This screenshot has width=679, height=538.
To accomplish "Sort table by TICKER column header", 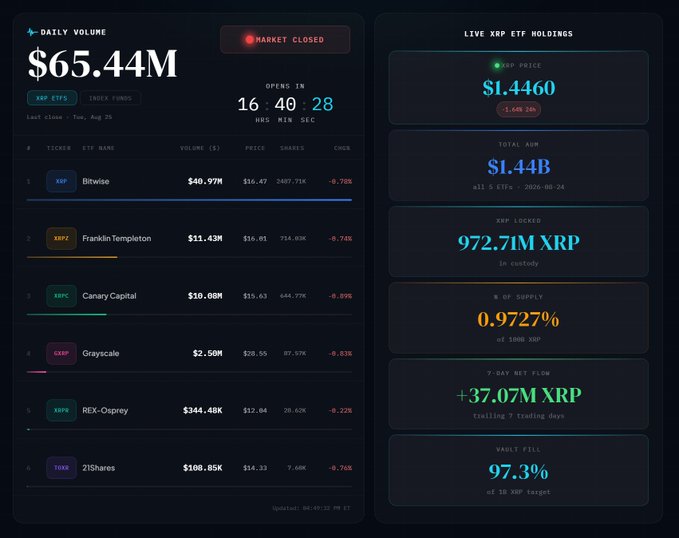I will point(58,148).
